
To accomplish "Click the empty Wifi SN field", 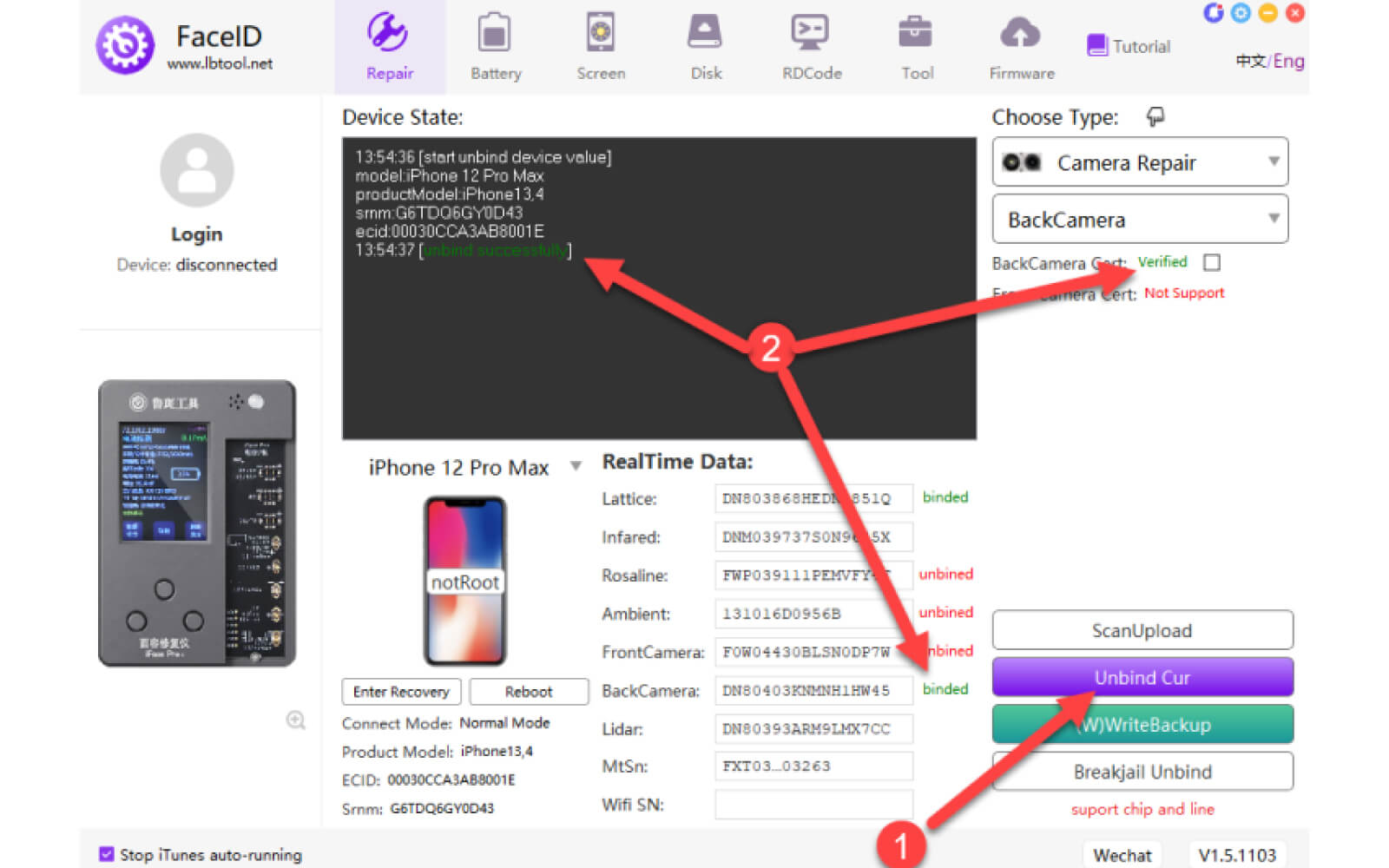I will tap(814, 805).
